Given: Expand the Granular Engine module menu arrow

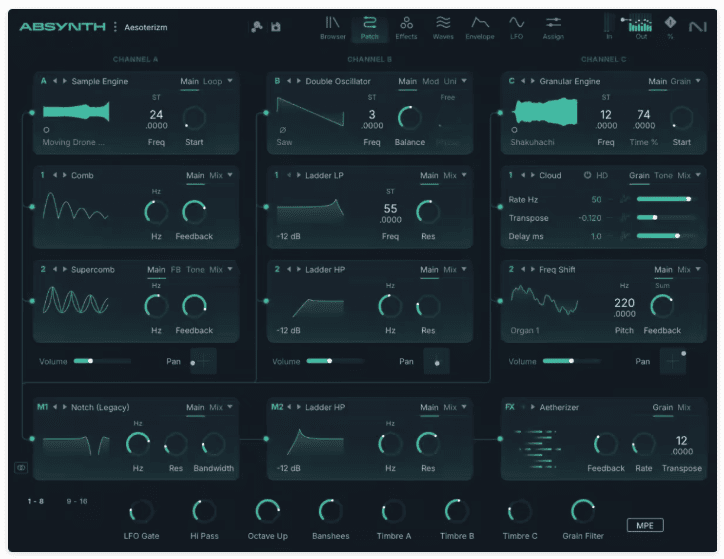Looking at the screenshot, I should [x=698, y=81].
